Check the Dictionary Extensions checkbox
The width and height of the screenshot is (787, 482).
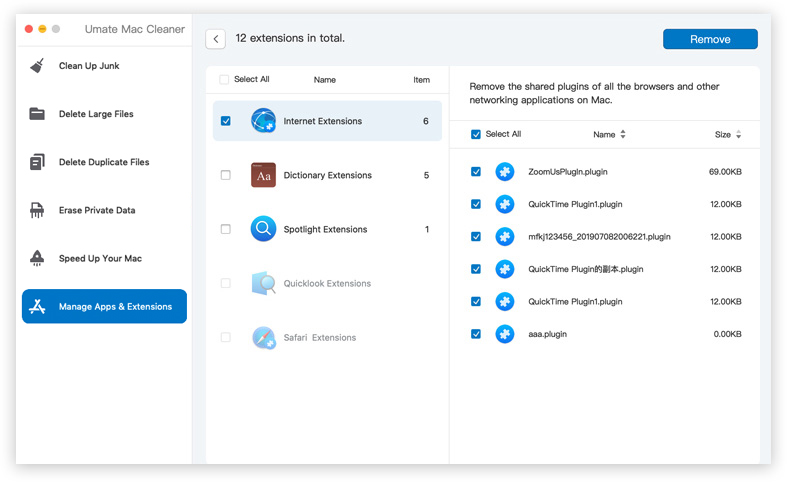point(226,175)
